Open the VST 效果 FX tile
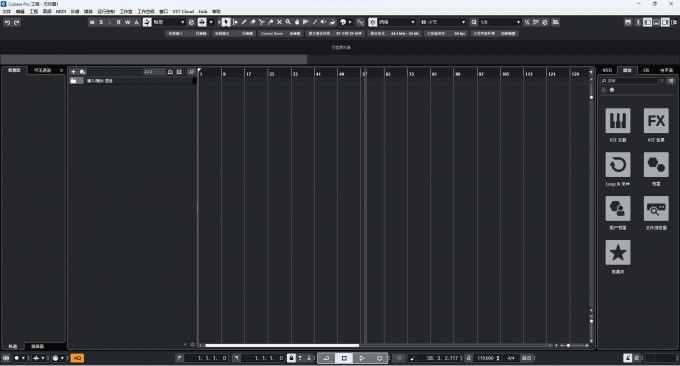Viewport: 680px width, 366px height. point(656,121)
